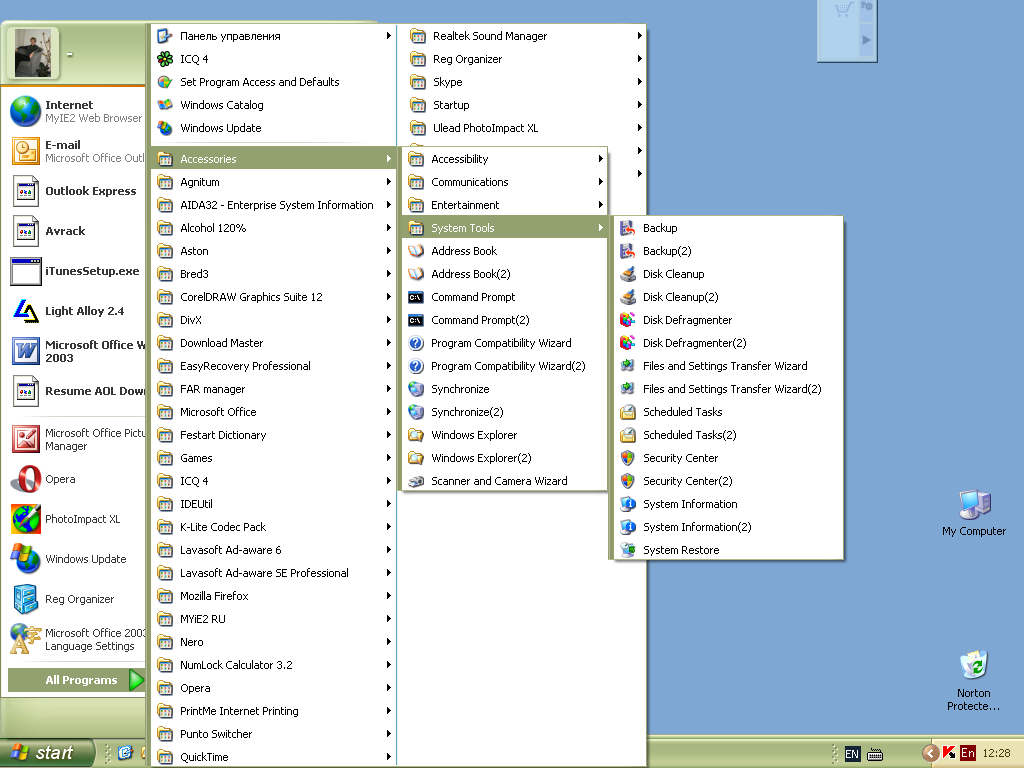
Task: Run Synchronize(2) from Accessories
Action: (x=505, y=412)
